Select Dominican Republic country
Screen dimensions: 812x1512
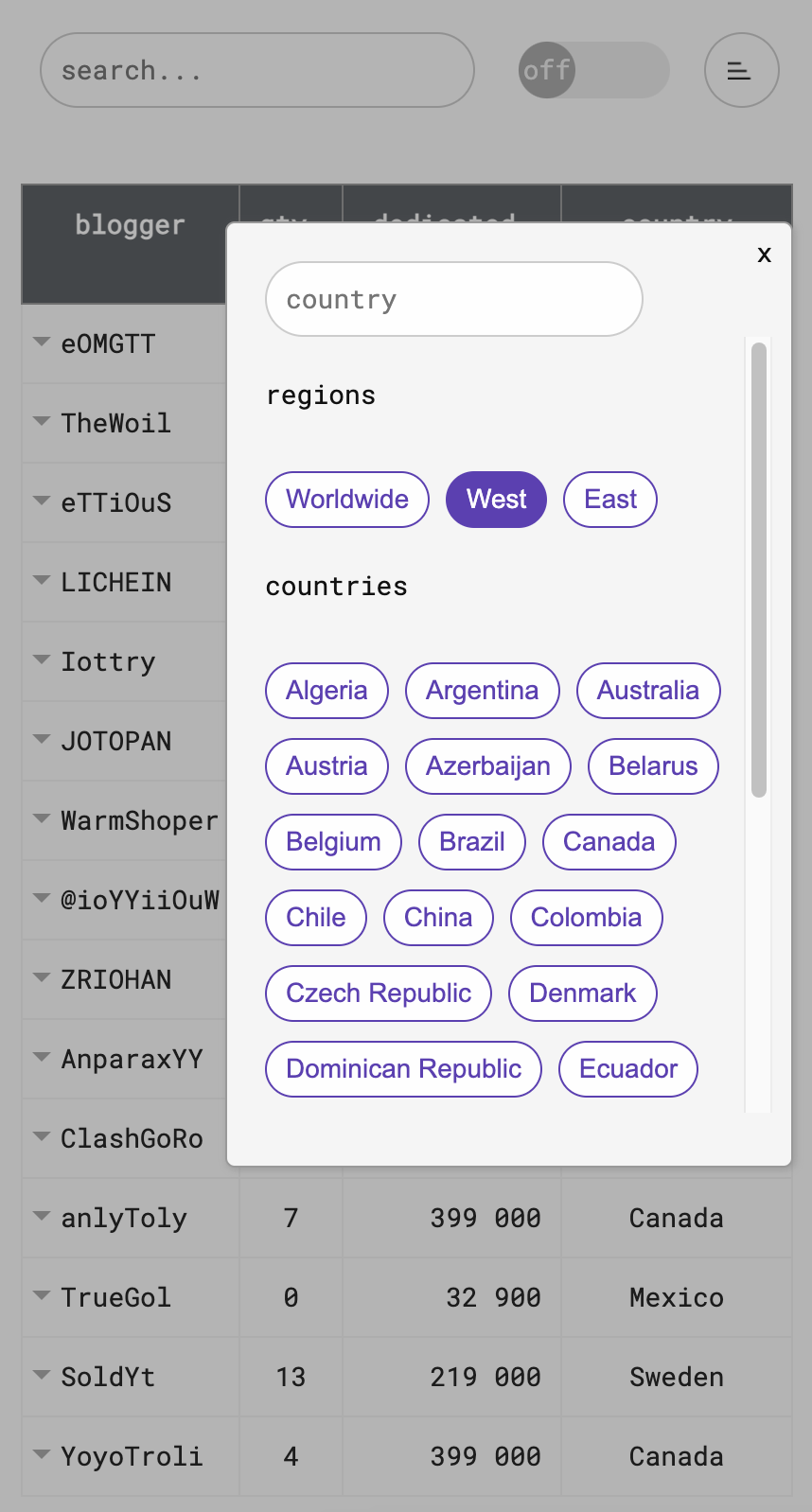point(403,1069)
